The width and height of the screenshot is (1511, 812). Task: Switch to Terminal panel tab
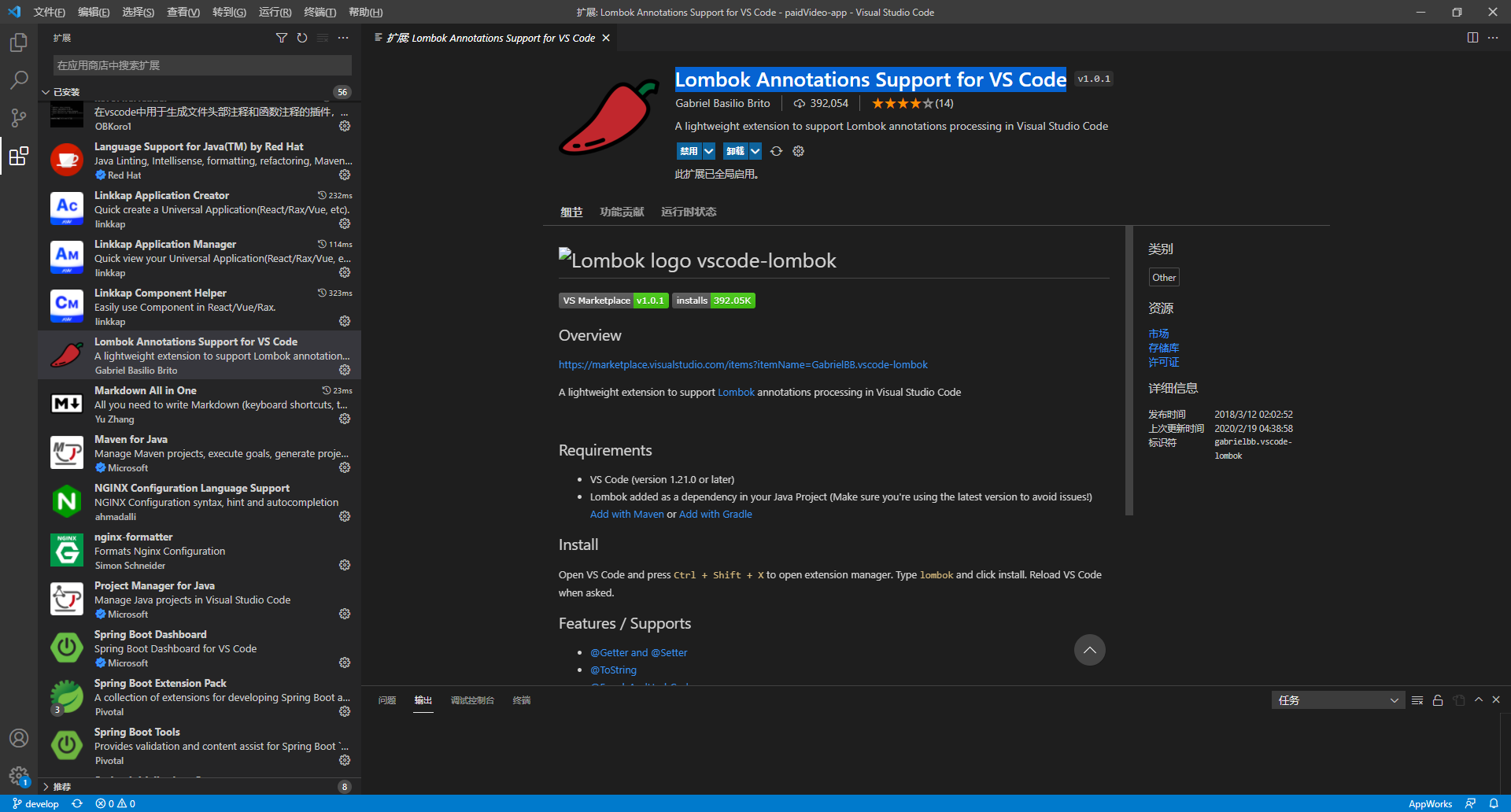[522, 700]
